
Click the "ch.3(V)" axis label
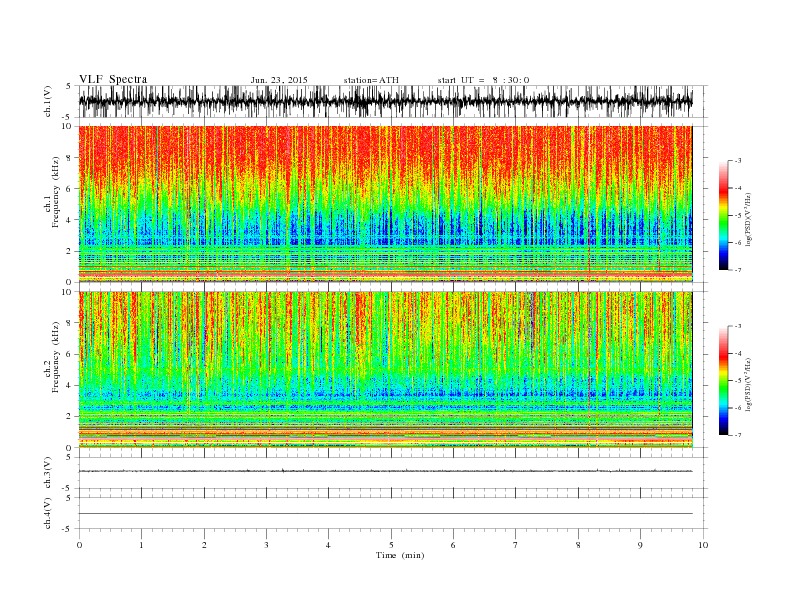click(48, 473)
